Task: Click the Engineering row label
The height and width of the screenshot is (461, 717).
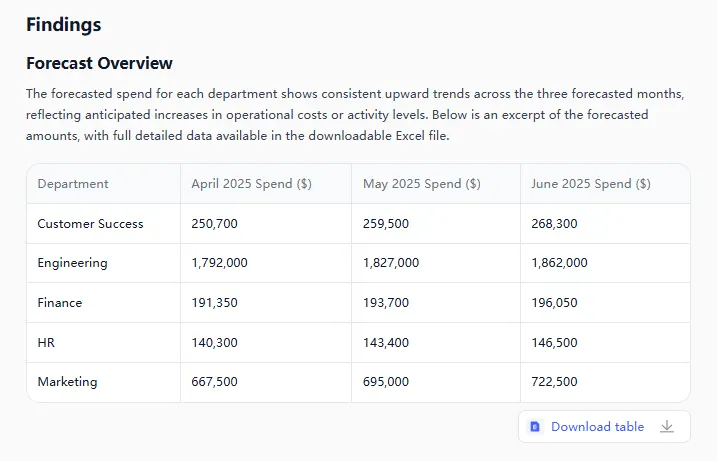Action: pyautogui.click(x=72, y=263)
